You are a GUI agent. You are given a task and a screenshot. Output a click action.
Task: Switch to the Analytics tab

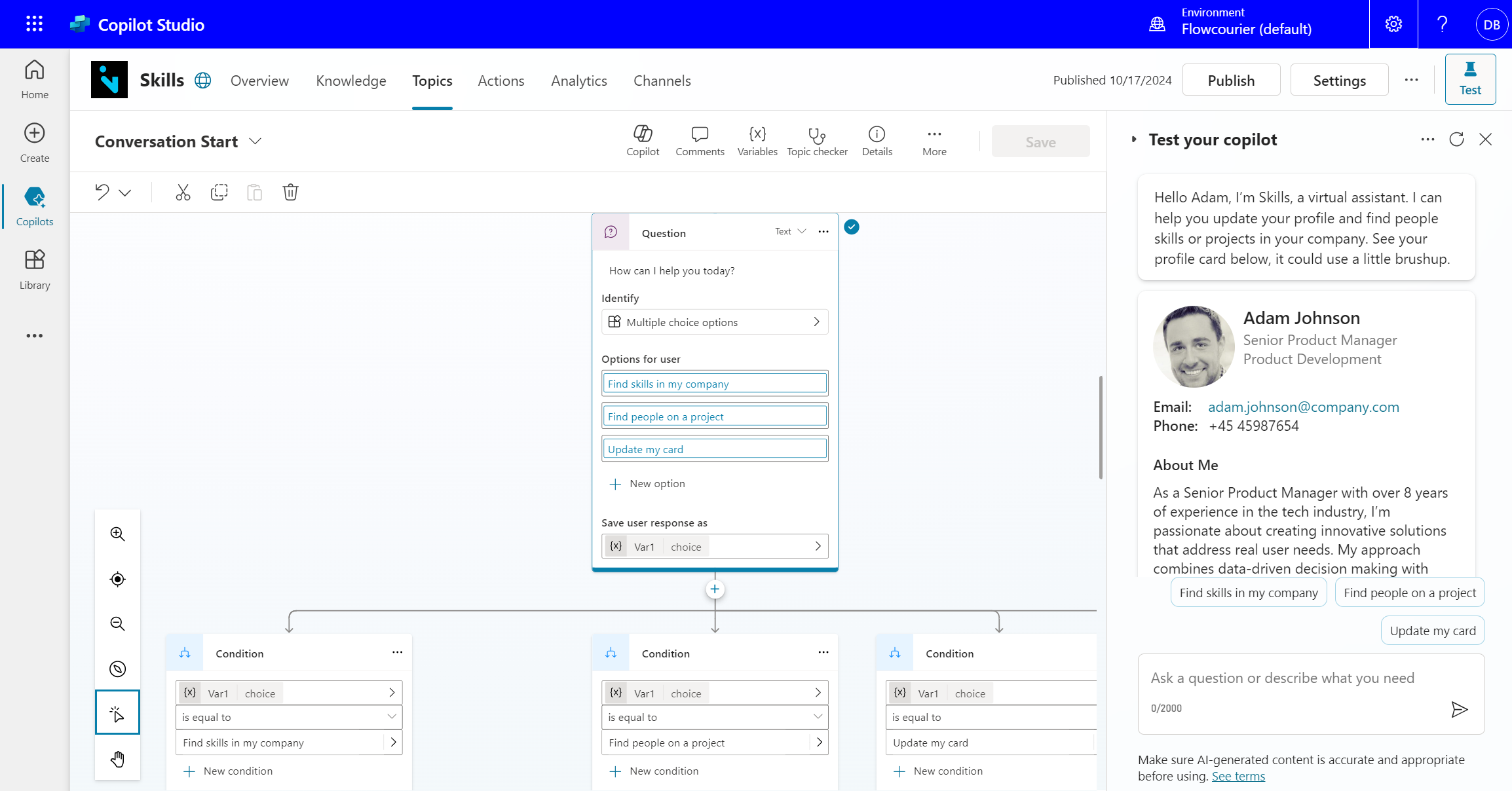(x=579, y=80)
